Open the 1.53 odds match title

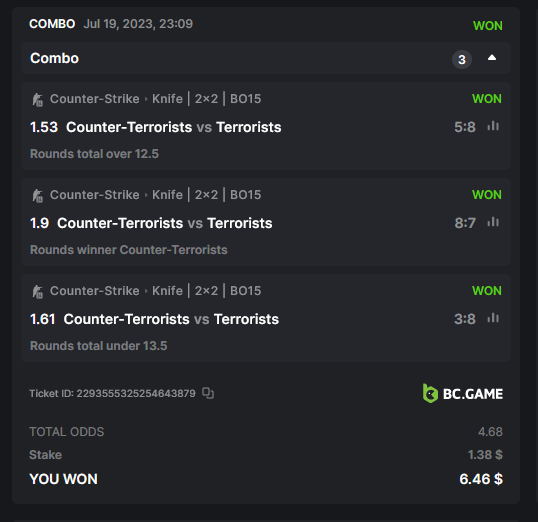174,127
